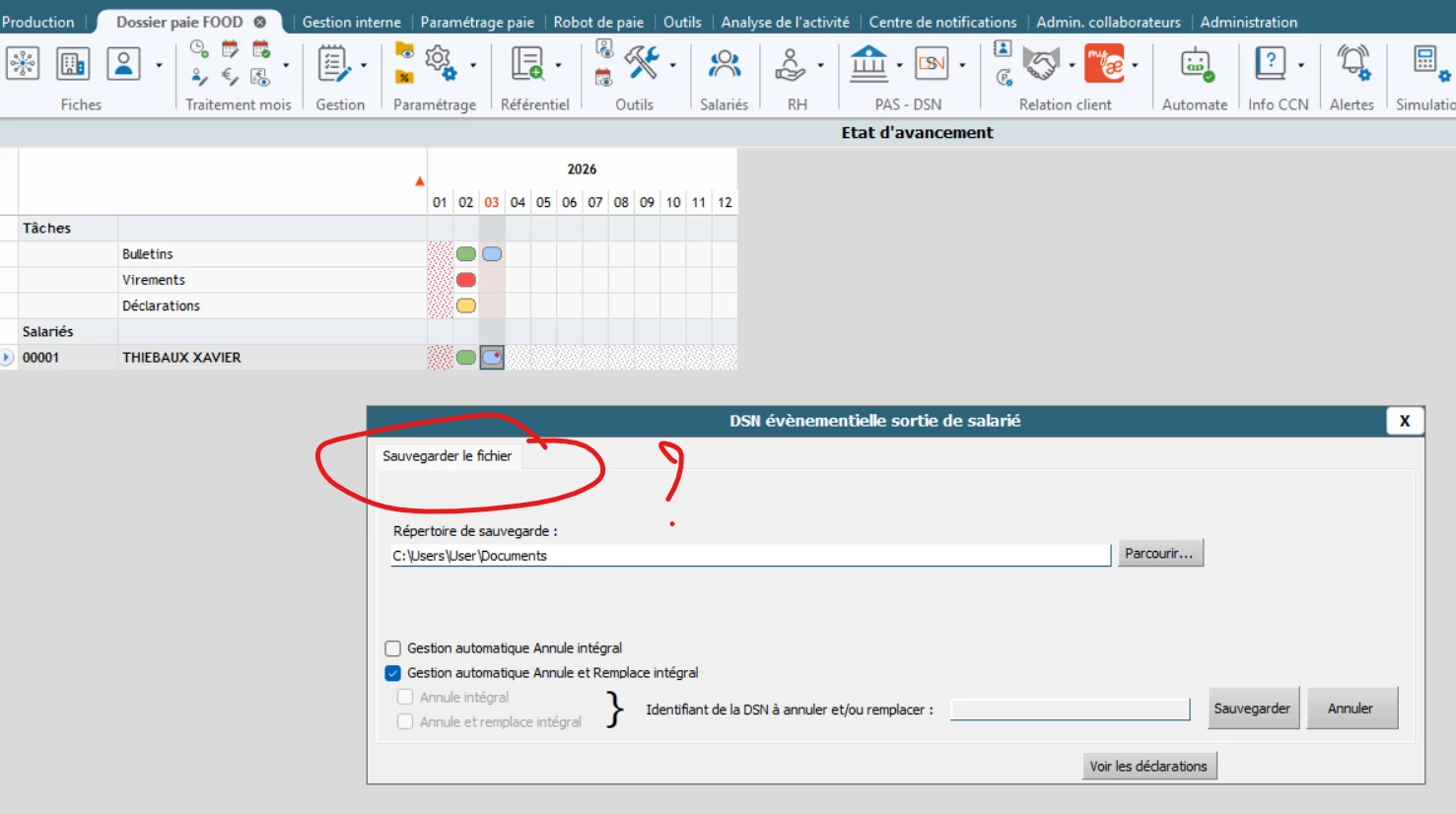Open the Gestion interne menu
1456x814 pixels.
(352, 22)
